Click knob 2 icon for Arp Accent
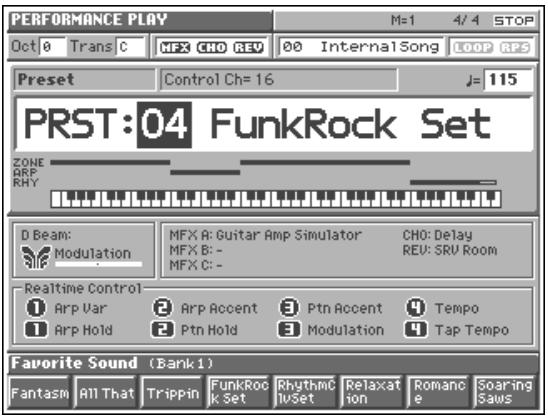 [x=163, y=308]
